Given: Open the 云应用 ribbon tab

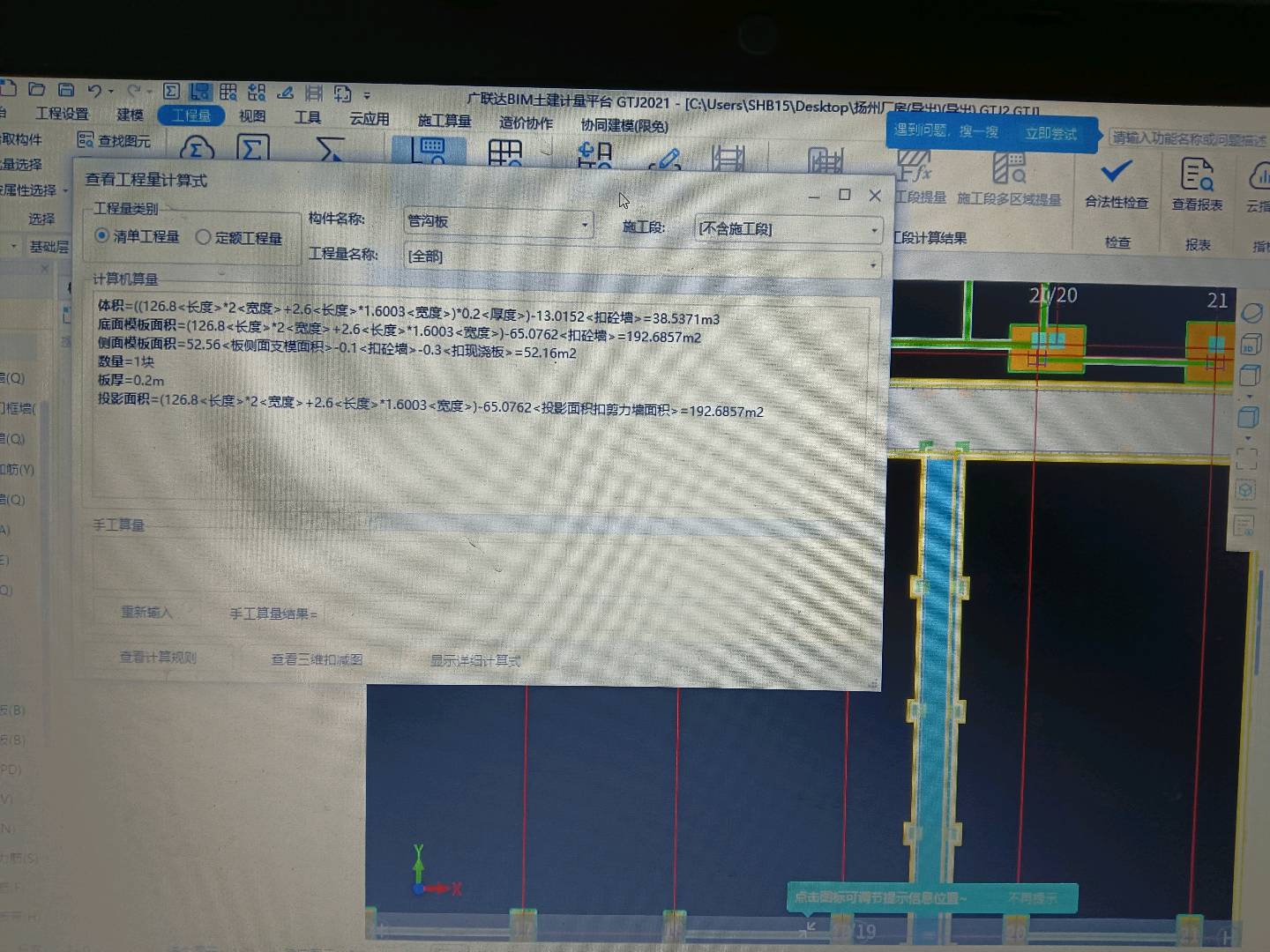Looking at the screenshot, I should point(370,118).
